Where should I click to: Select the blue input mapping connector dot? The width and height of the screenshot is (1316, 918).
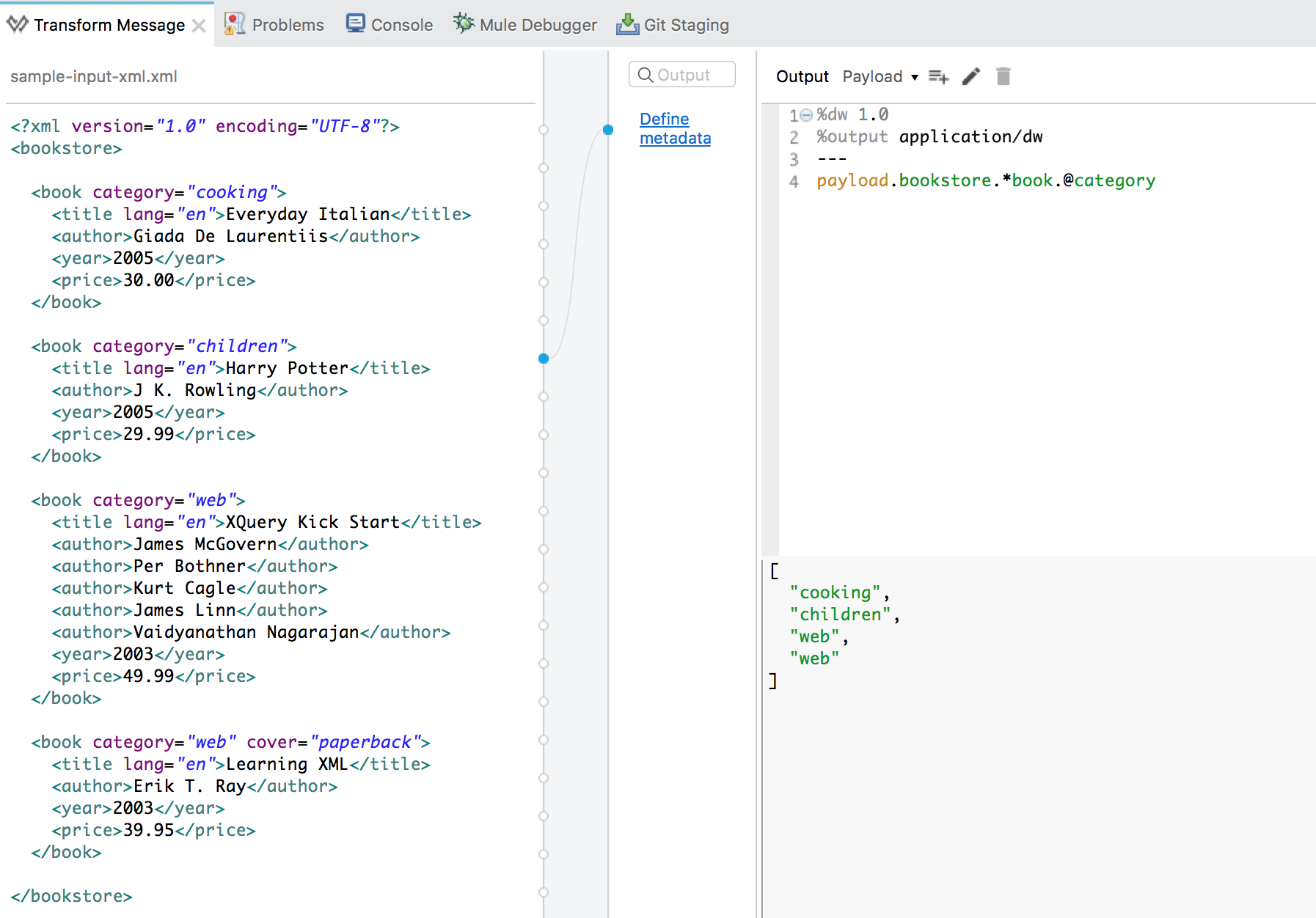(544, 359)
